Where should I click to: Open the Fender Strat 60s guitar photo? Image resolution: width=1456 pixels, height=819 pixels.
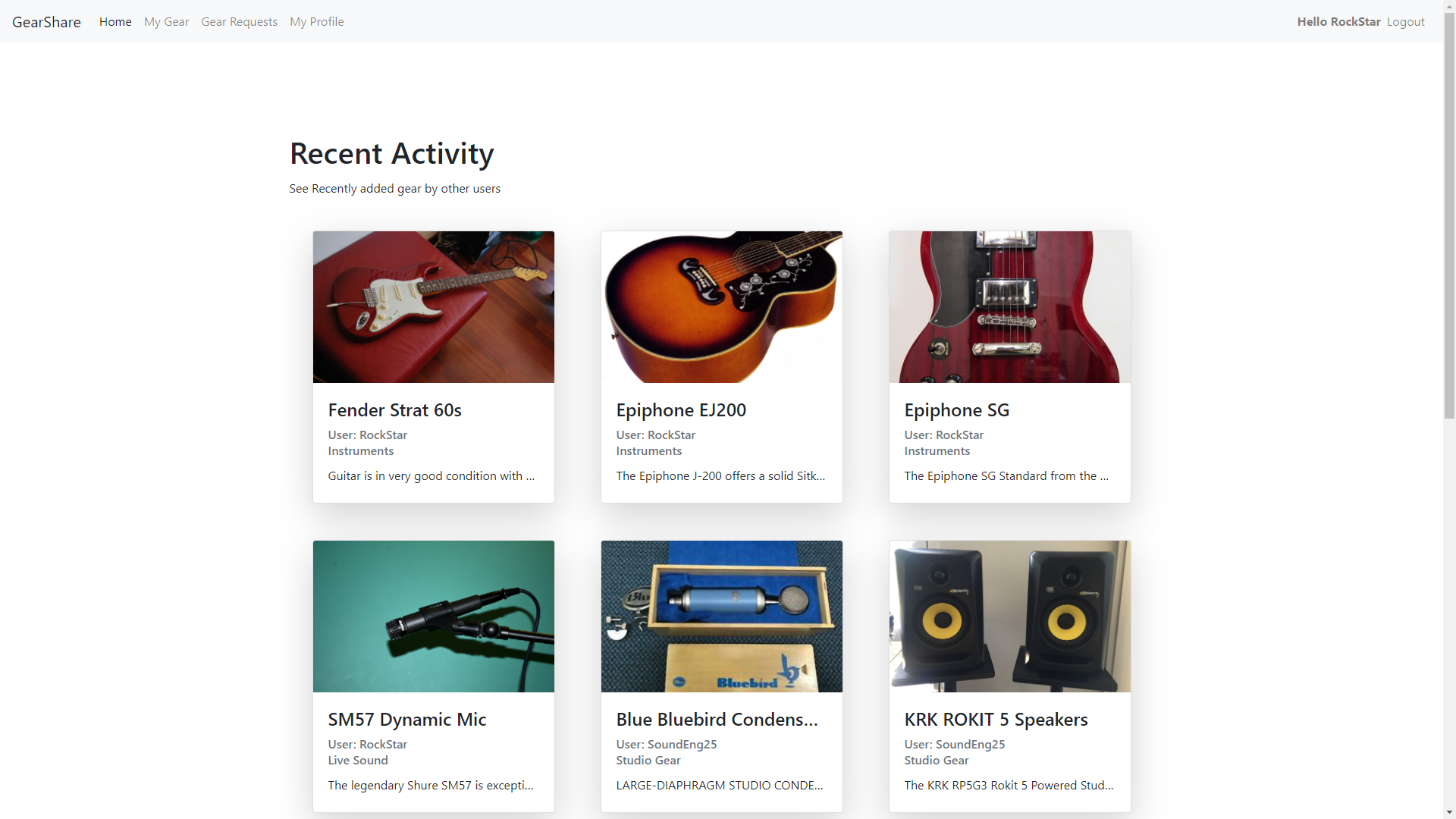(x=434, y=307)
